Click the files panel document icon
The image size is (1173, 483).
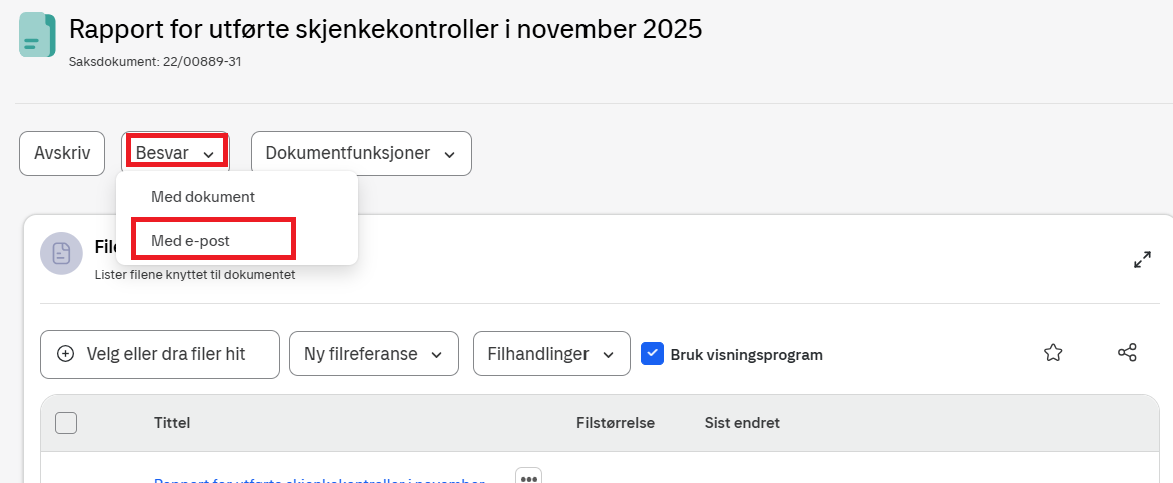61,253
